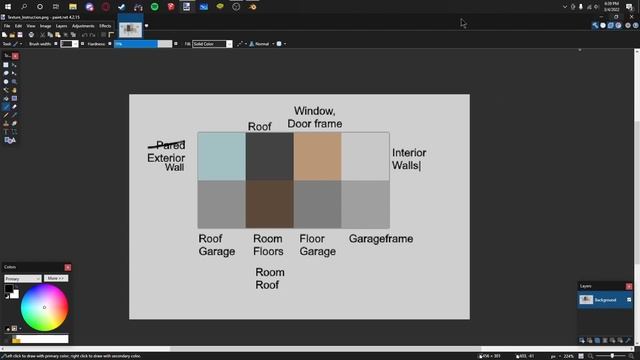Click the More >> button in Colors
640x360 pixels.
[x=56, y=278]
